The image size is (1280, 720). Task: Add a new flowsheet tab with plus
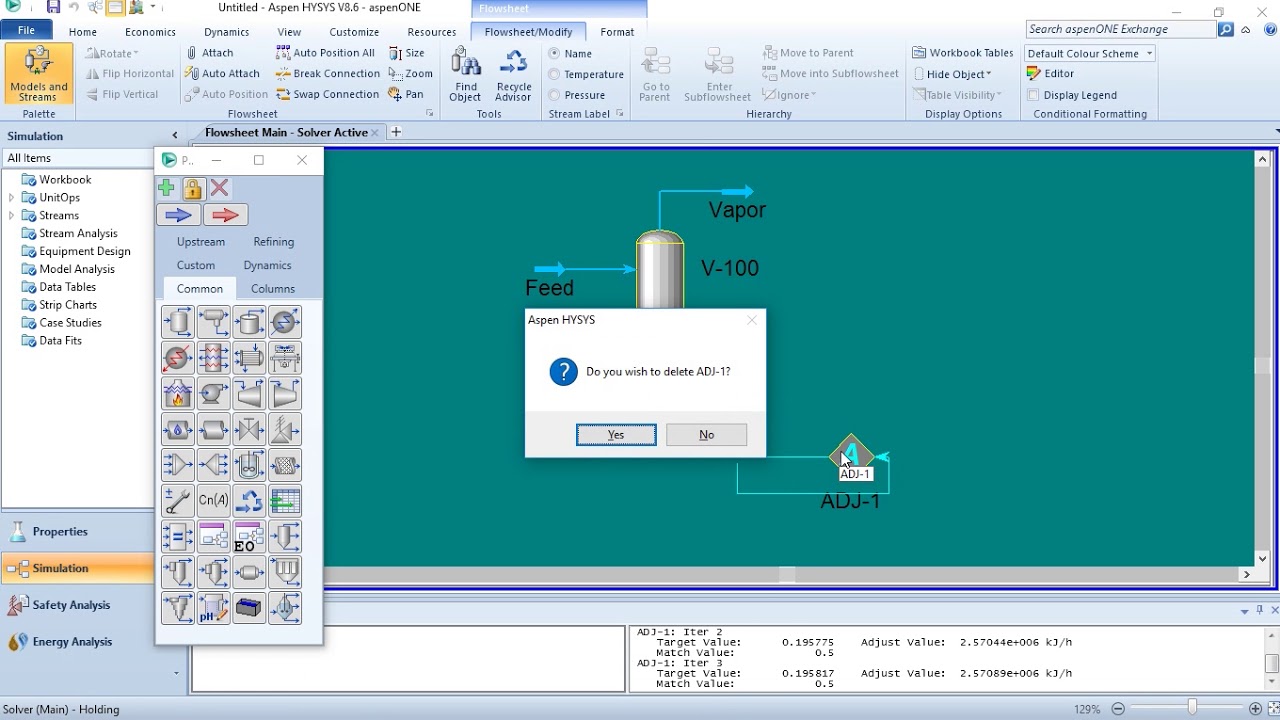pyautogui.click(x=396, y=132)
